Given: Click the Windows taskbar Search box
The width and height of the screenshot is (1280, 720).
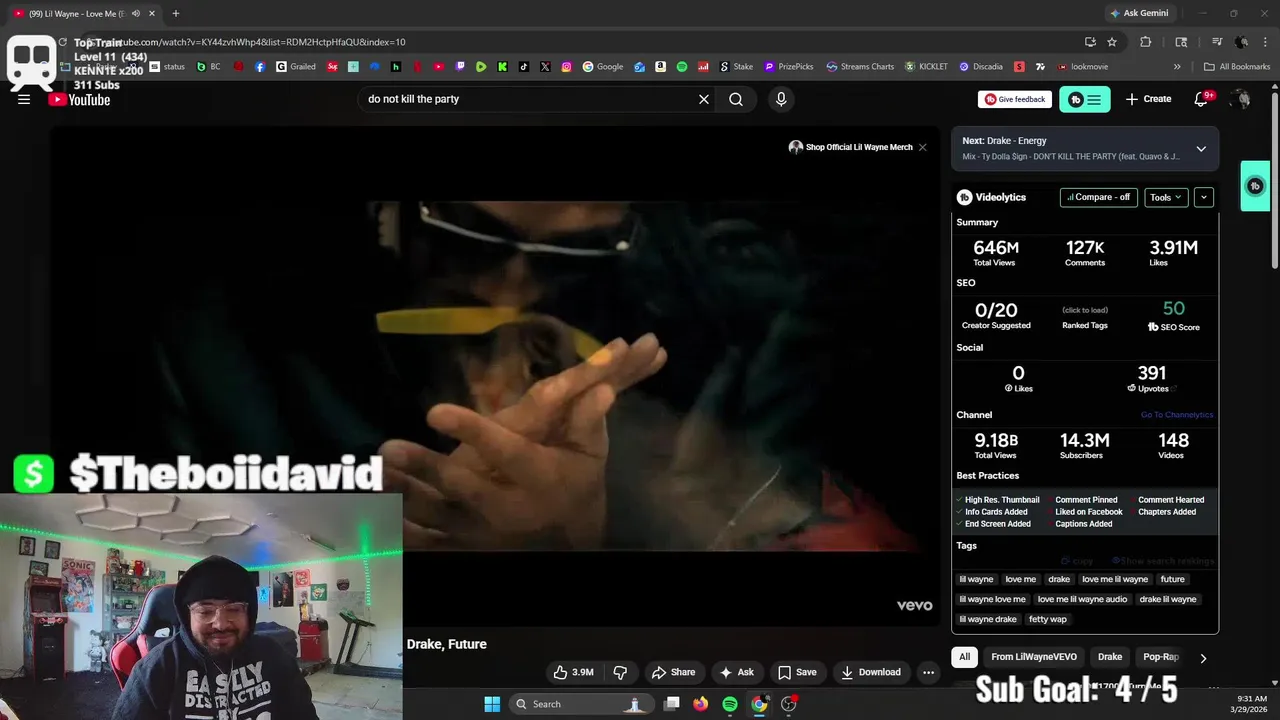Looking at the screenshot, I should point(580,704).
